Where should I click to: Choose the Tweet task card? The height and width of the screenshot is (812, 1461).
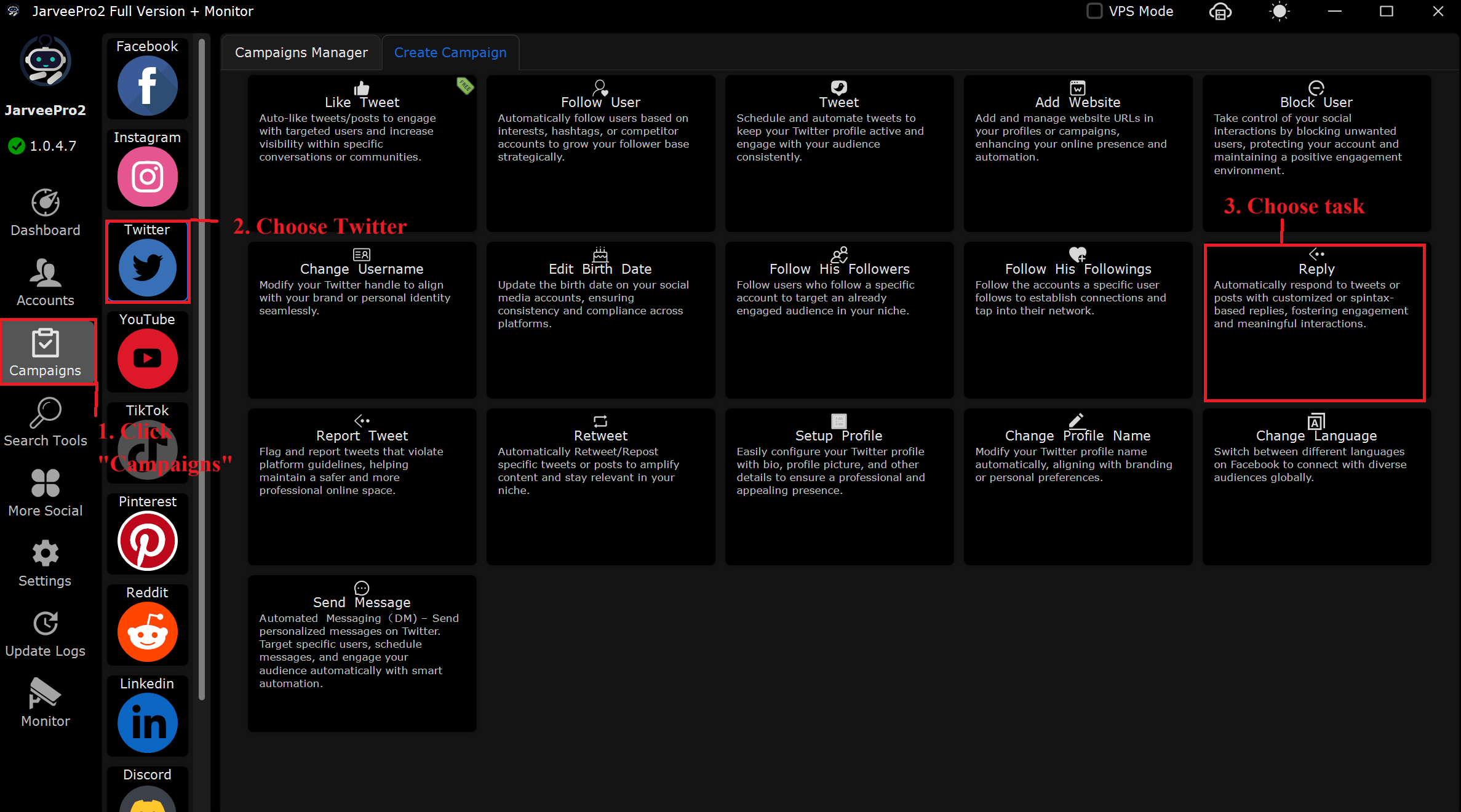click(839, 153)
